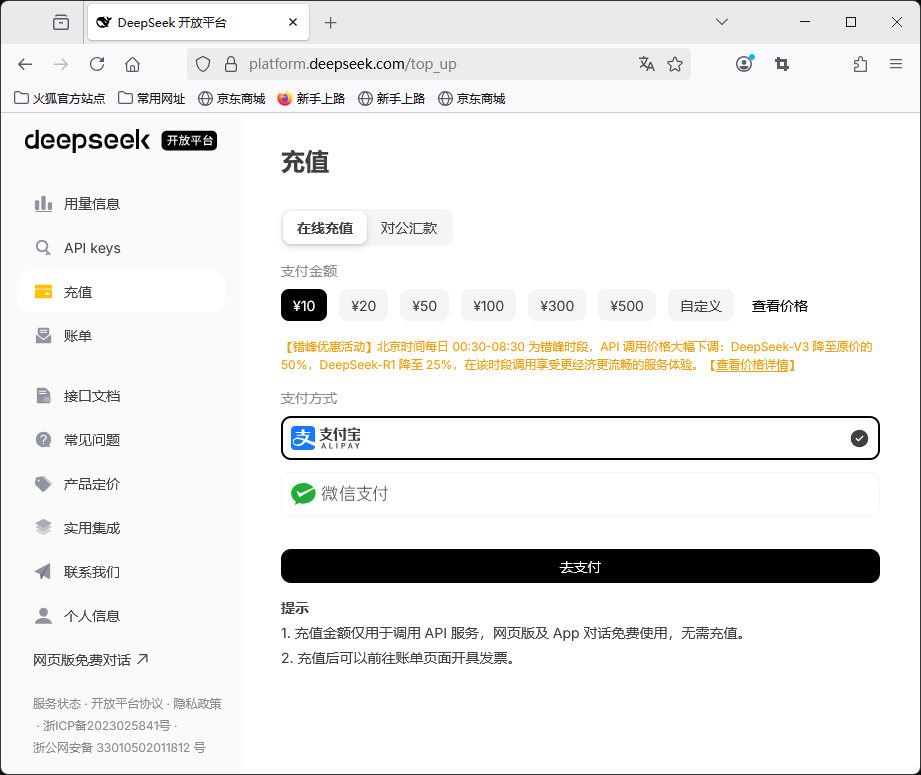This screenshot has height=775, width=921.
Task: Click the 实用集成 layers icon
Action: click(43, 527)
